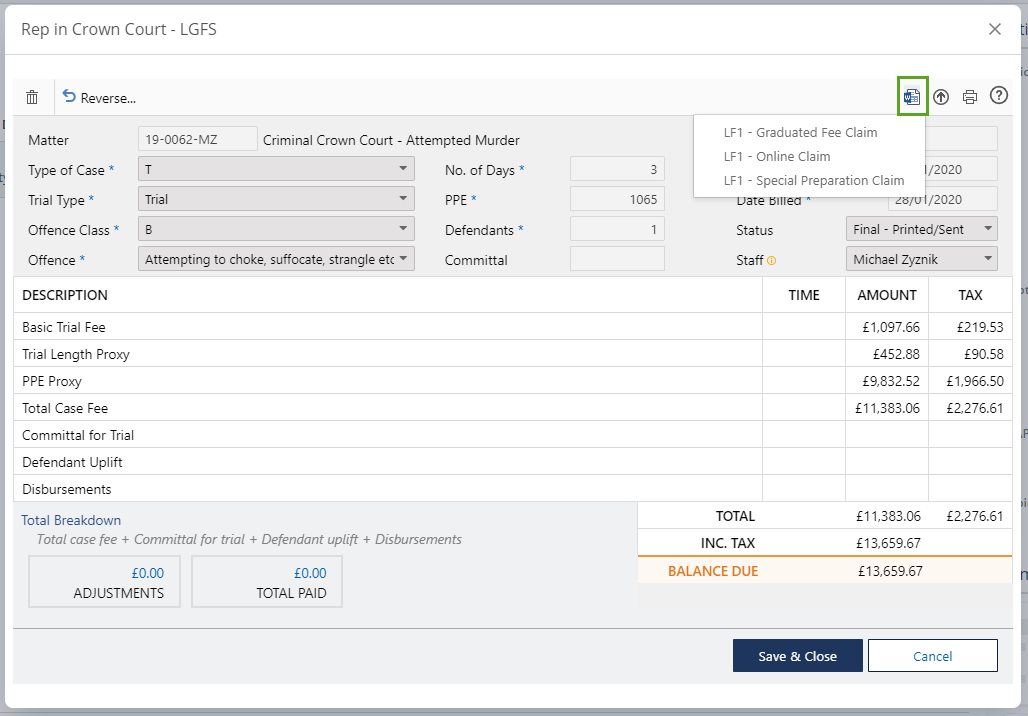The width and height of the screenshot is (1028, 716).
Task: Click the Reverse undo arrow icon
Action: [69, 97]
